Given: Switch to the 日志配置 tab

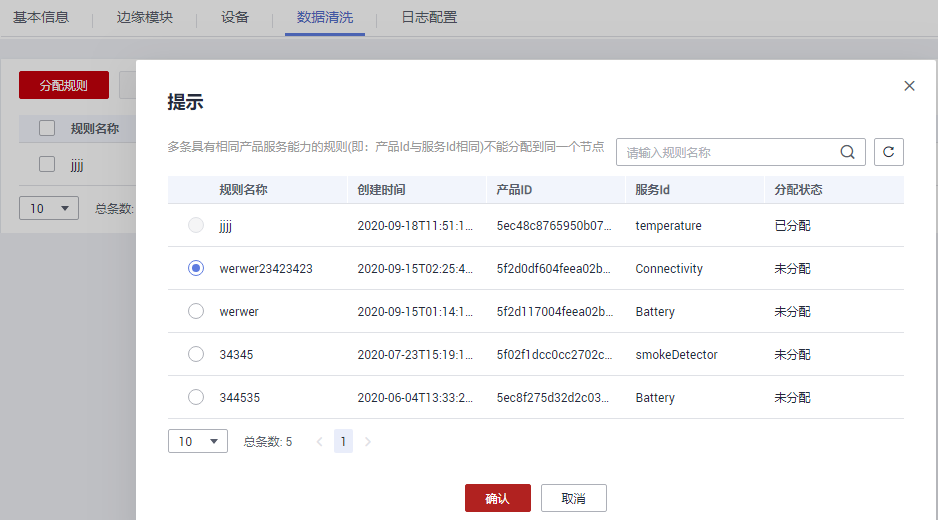Looking at the screenshot, I should (429, 17).
